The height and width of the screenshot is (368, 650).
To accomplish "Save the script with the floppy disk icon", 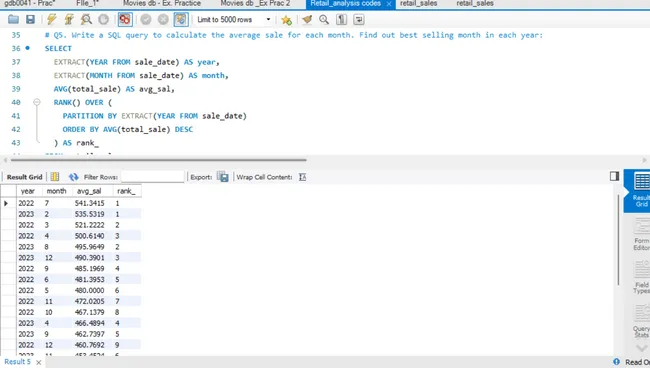I will [x=30, y=19].
